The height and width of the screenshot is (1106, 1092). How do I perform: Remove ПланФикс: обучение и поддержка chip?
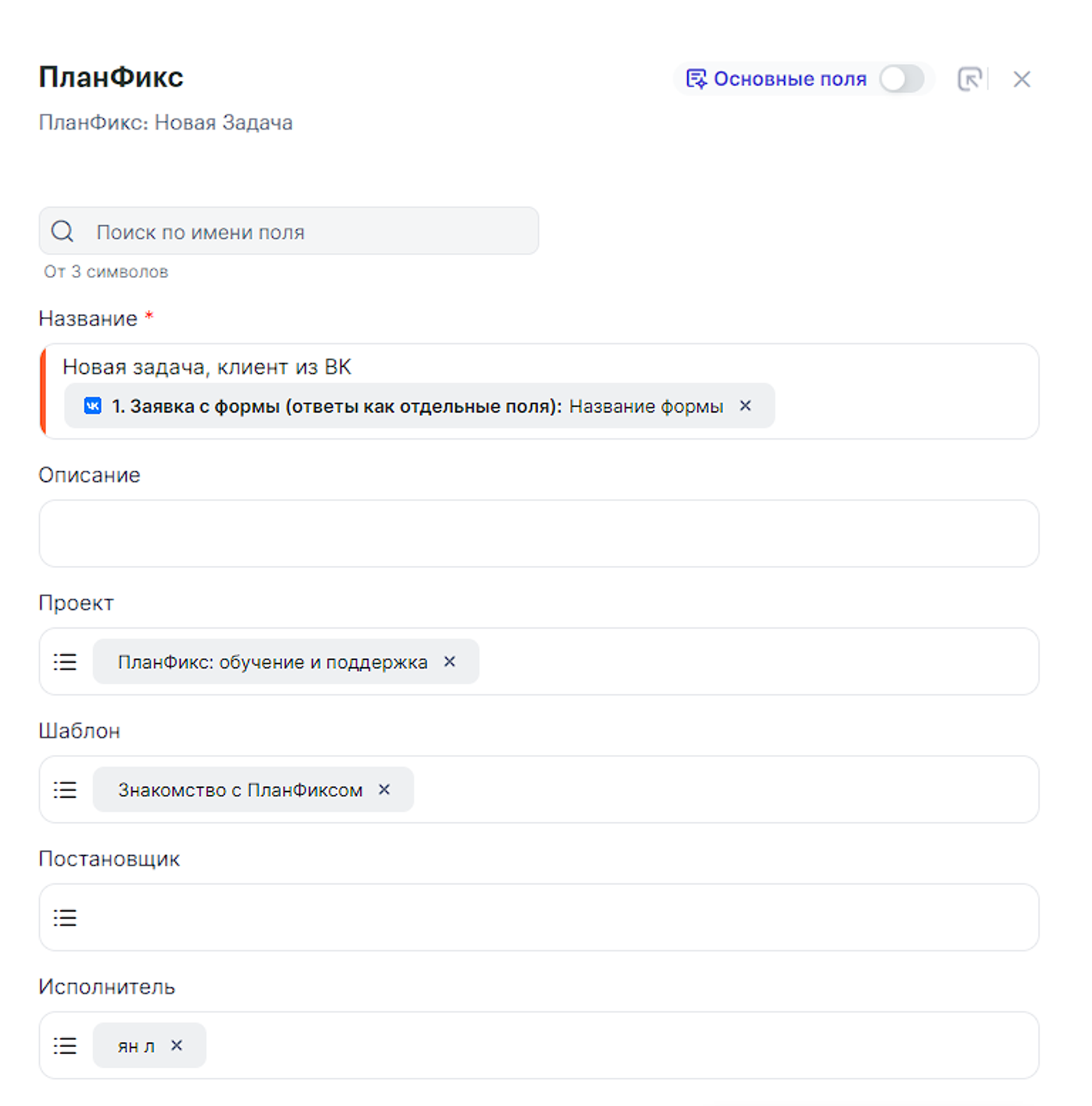coord(450,661)
